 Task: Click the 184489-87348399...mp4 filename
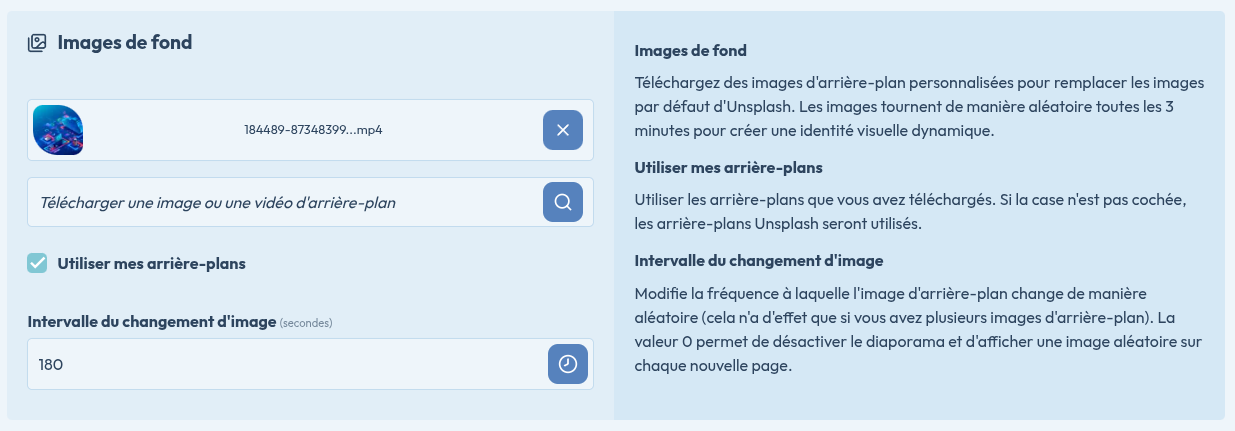point(313,130)
